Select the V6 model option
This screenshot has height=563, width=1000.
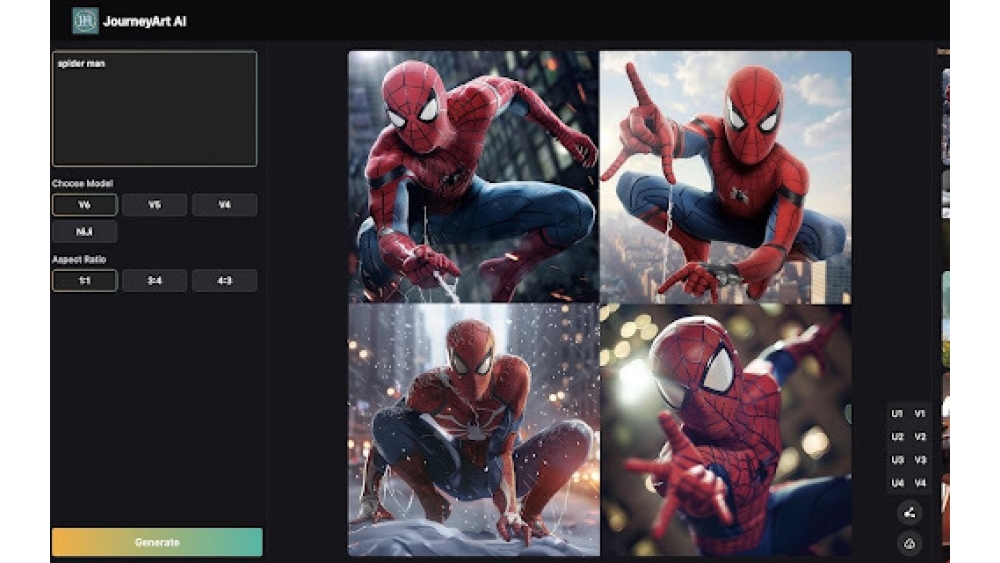click(x=84, y=205)
